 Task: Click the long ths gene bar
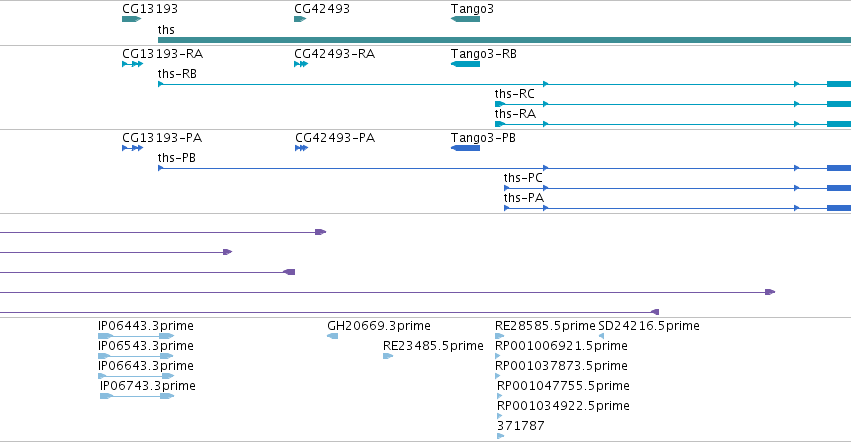tap(504, 40)
